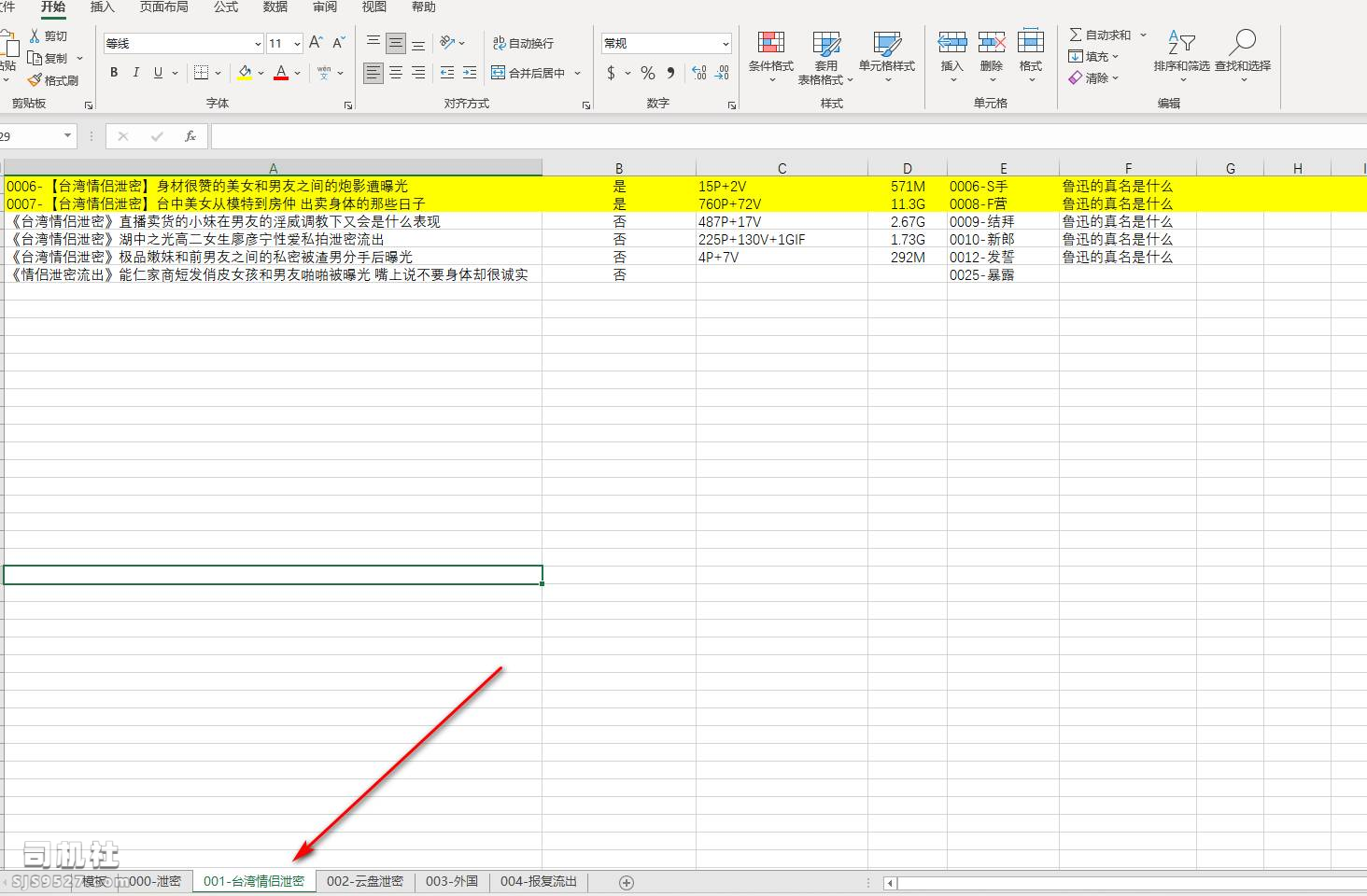Click the Copy (复制) icon

click(35, 58)
